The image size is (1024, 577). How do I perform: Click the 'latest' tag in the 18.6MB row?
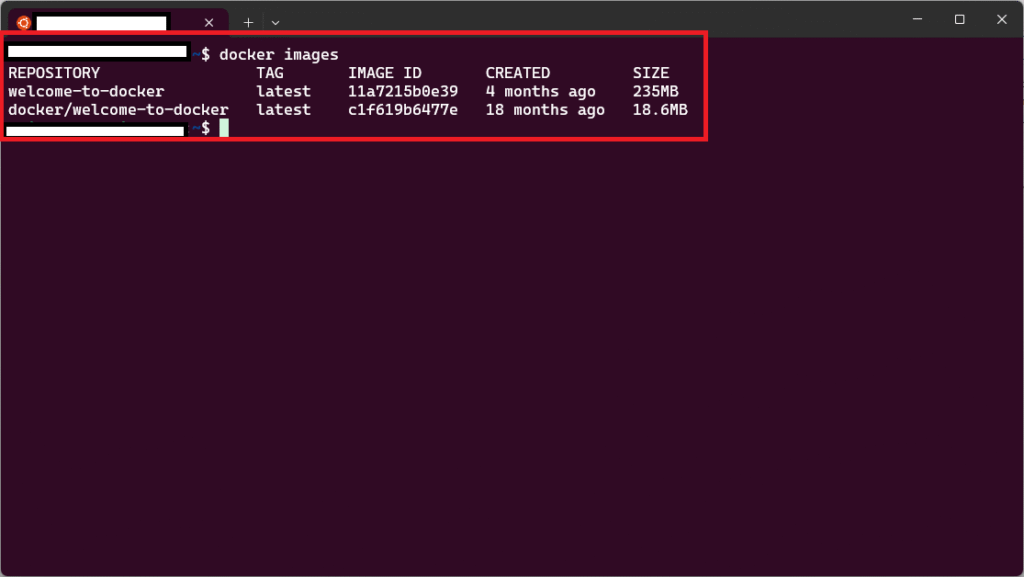point(283,110)
